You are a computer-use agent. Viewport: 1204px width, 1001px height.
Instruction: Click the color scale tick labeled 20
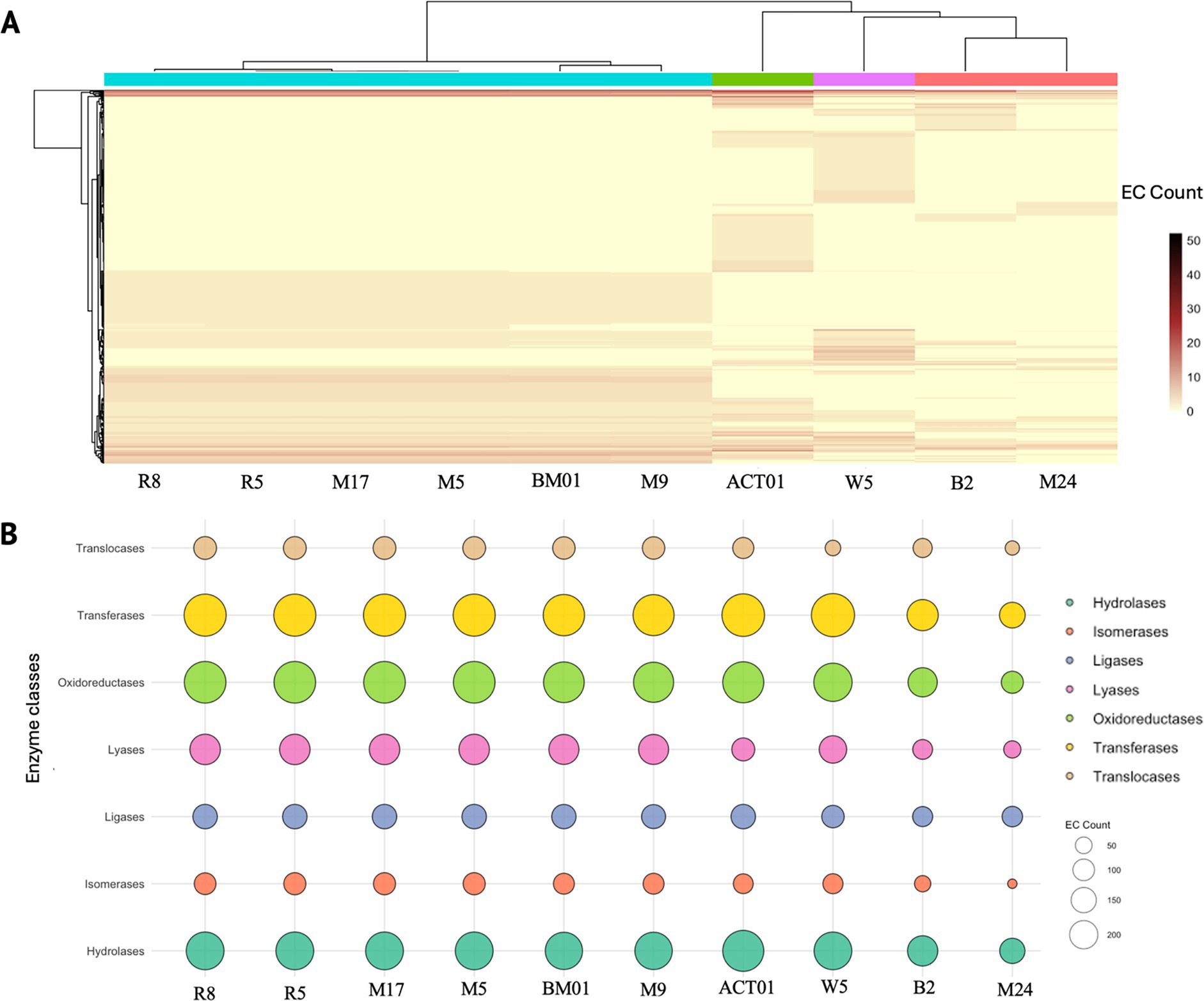pos(1193,343)
